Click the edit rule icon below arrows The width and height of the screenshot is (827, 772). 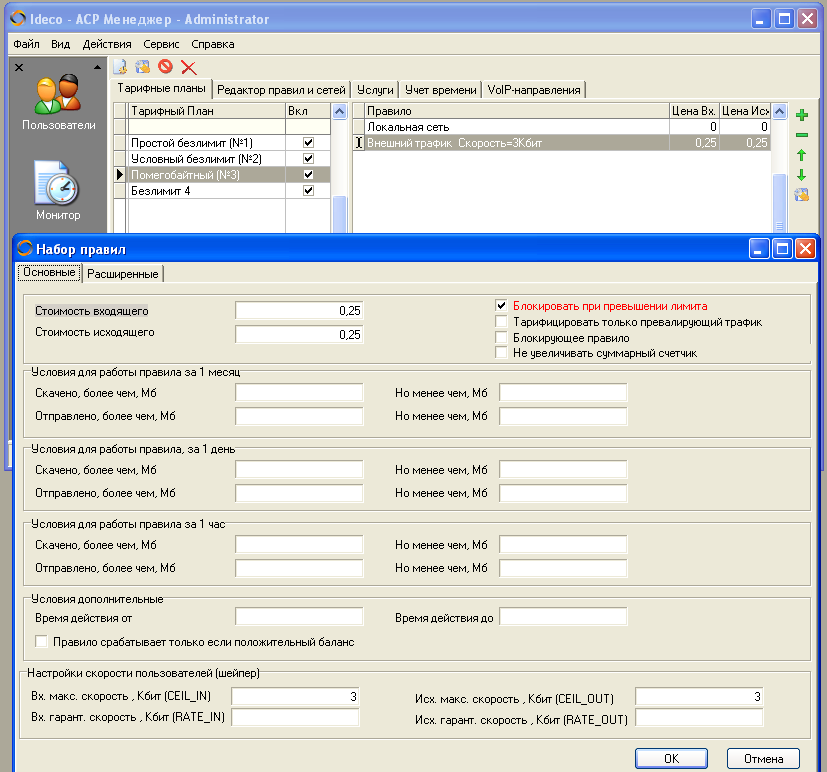[801, 195]
